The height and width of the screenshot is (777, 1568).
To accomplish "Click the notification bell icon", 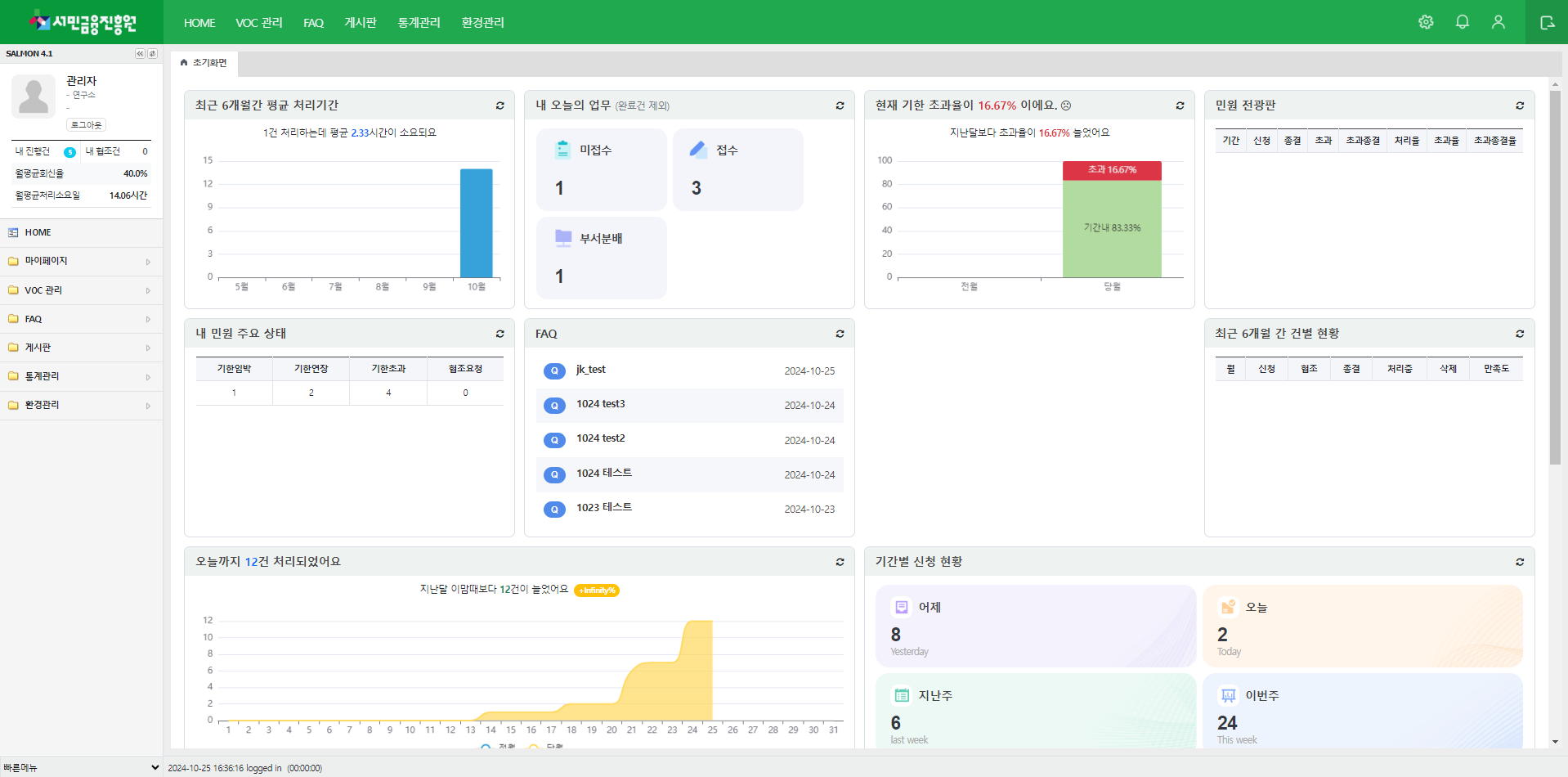I will coord(1463,22).
